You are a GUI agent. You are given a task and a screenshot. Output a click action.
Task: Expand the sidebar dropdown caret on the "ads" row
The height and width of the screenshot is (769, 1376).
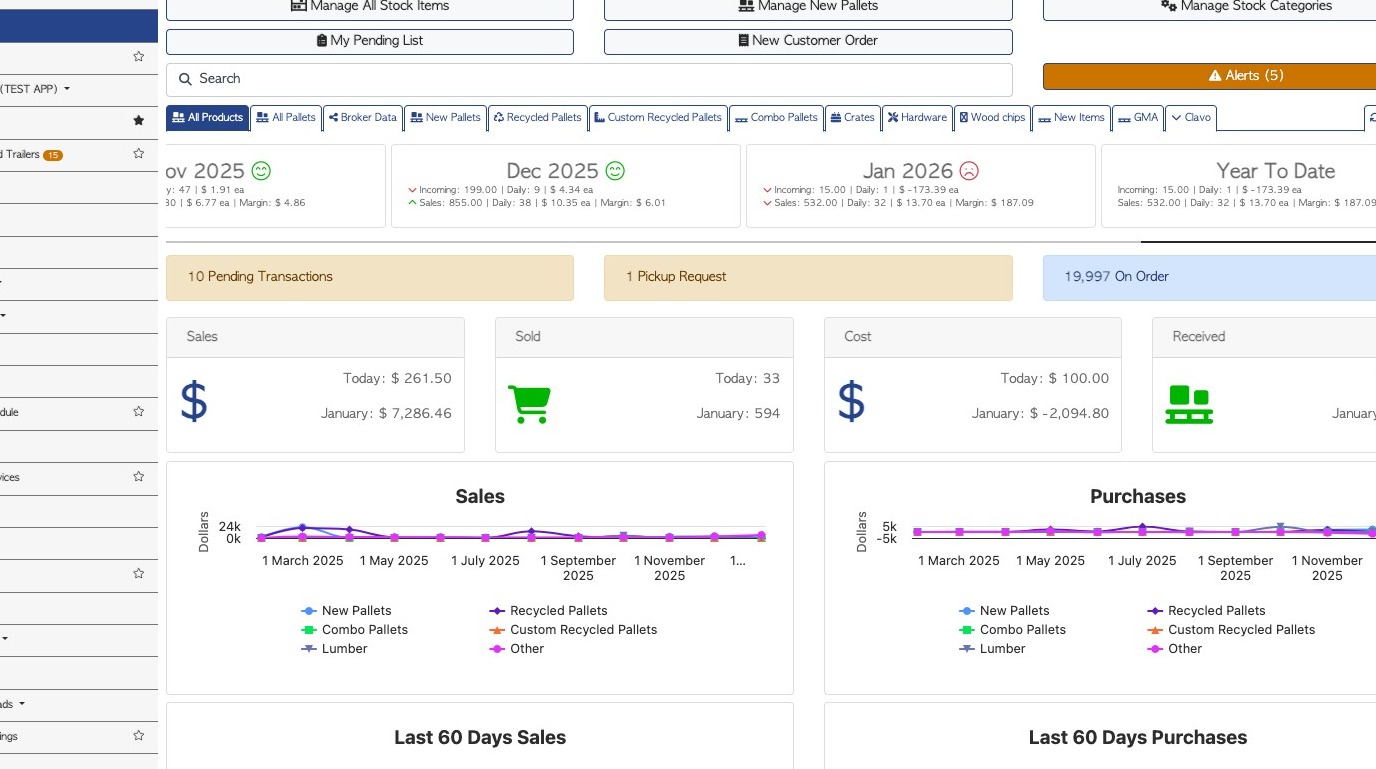(x=22, y=704)
